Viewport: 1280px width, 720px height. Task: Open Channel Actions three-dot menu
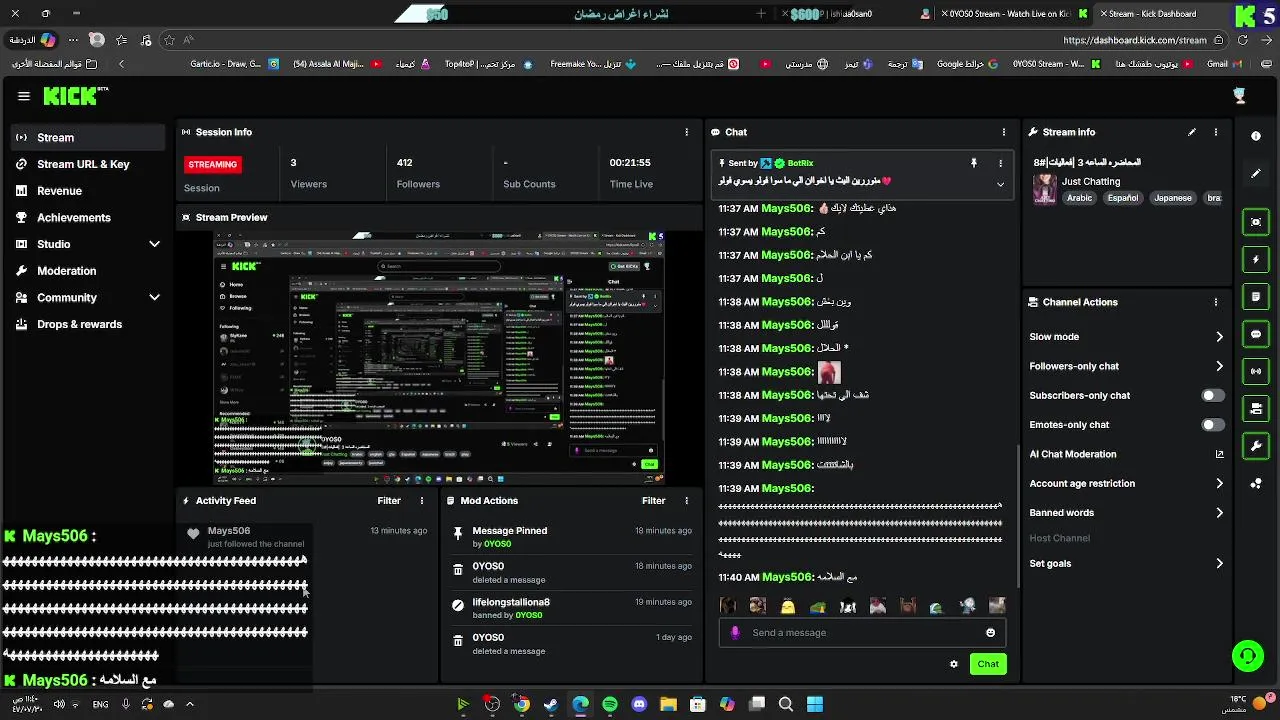tap(1216, 302)
